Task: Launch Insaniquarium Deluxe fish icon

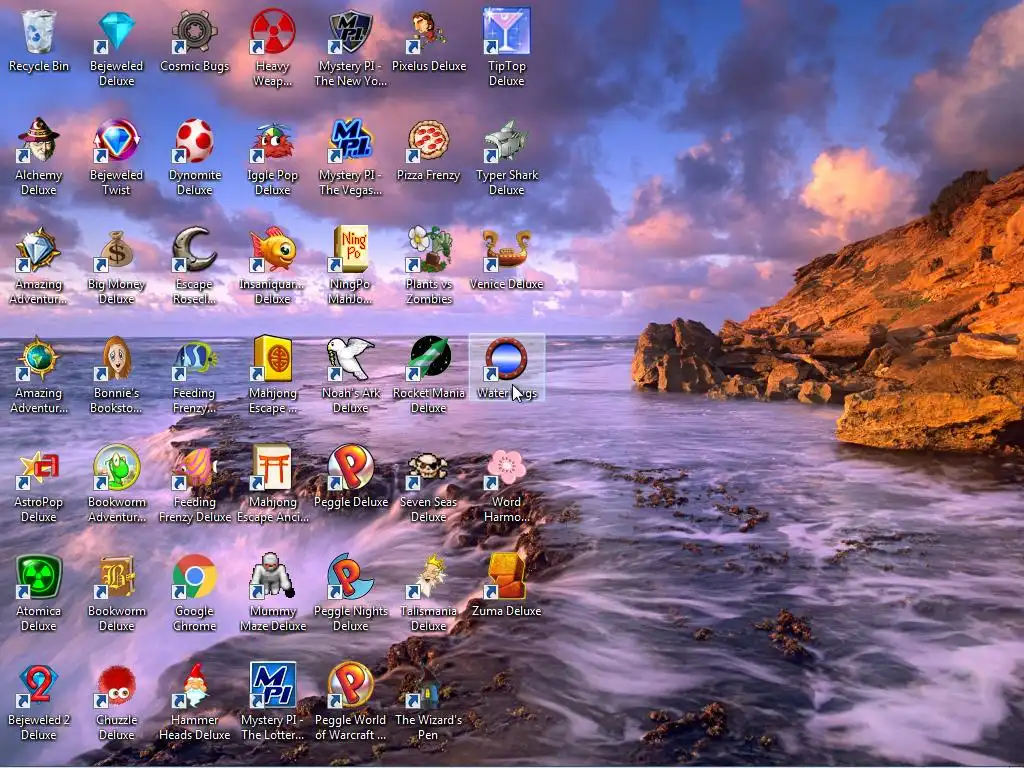Action: (x=272, y=249)
